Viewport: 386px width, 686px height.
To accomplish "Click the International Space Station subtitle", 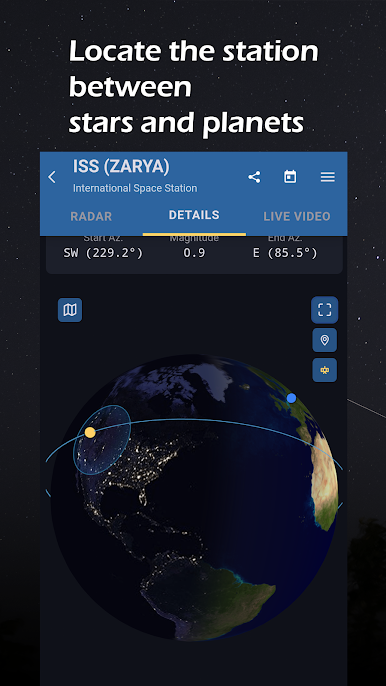I will point(135,188).
